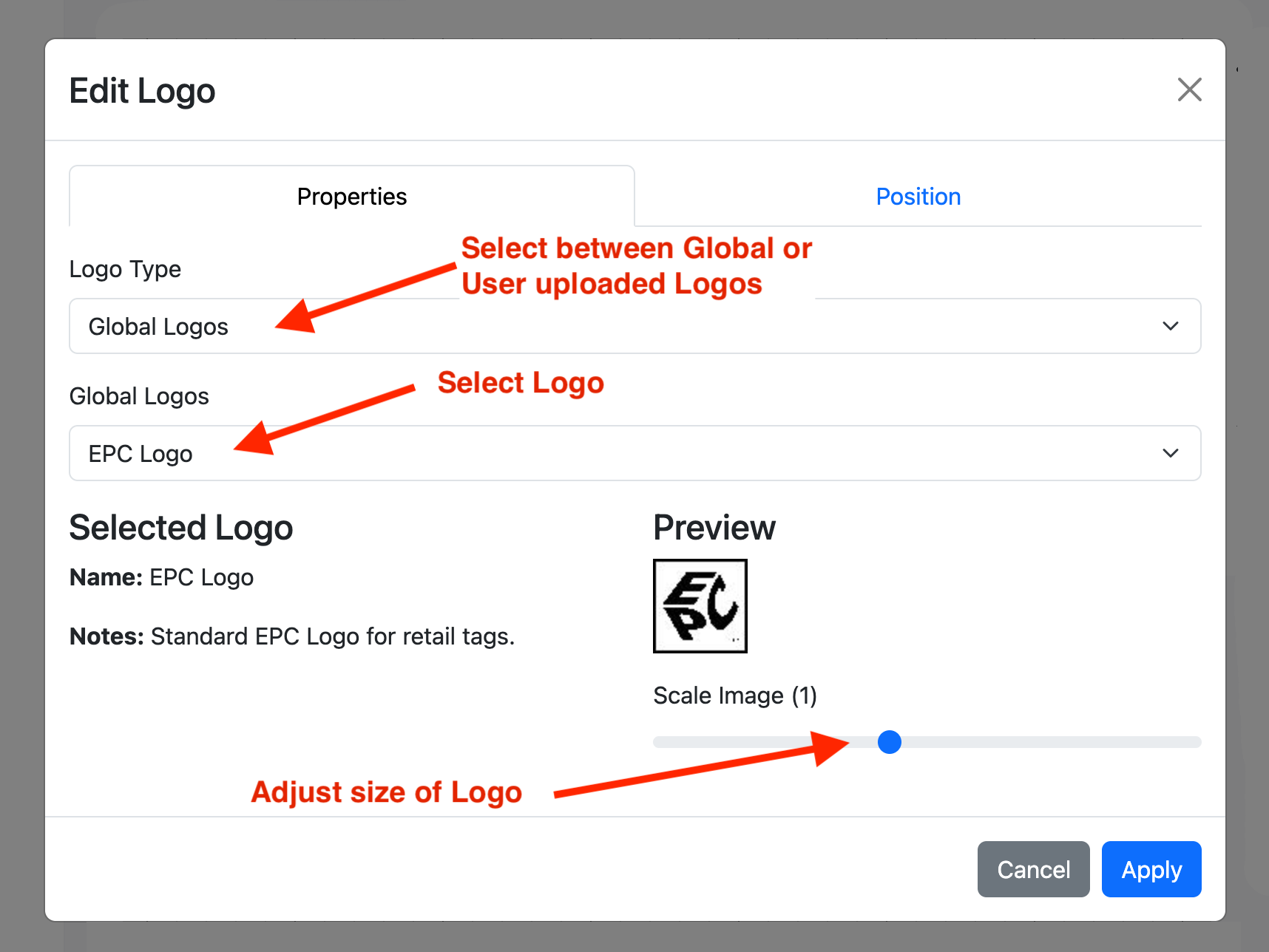Screen dimensions: 1269x952
Task: Click the Selected Logo heading
Action: [x=181, y=528]
